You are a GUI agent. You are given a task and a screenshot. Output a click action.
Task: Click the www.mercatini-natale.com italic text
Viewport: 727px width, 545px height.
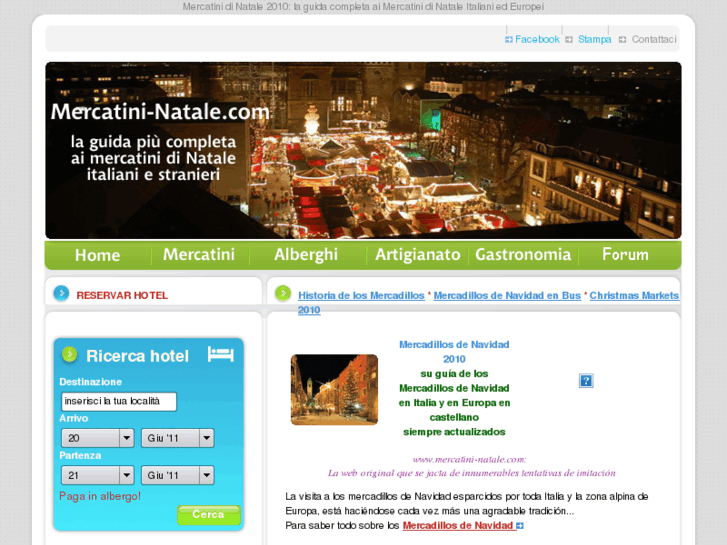point(469,460)
